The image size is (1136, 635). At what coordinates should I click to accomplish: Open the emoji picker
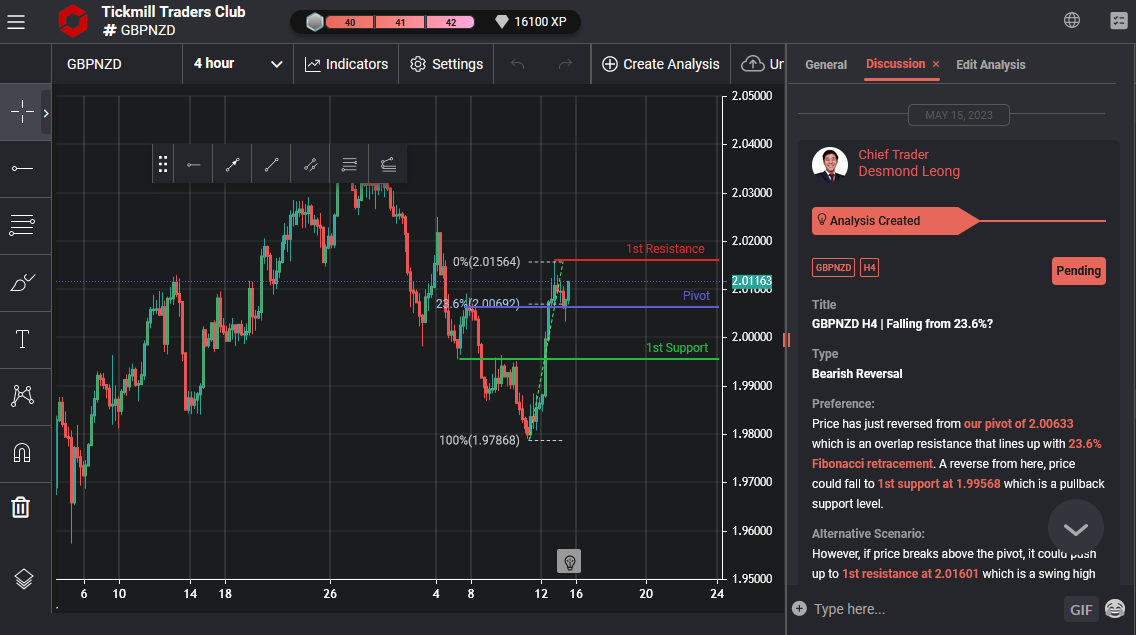click(x=1115, y=608)
